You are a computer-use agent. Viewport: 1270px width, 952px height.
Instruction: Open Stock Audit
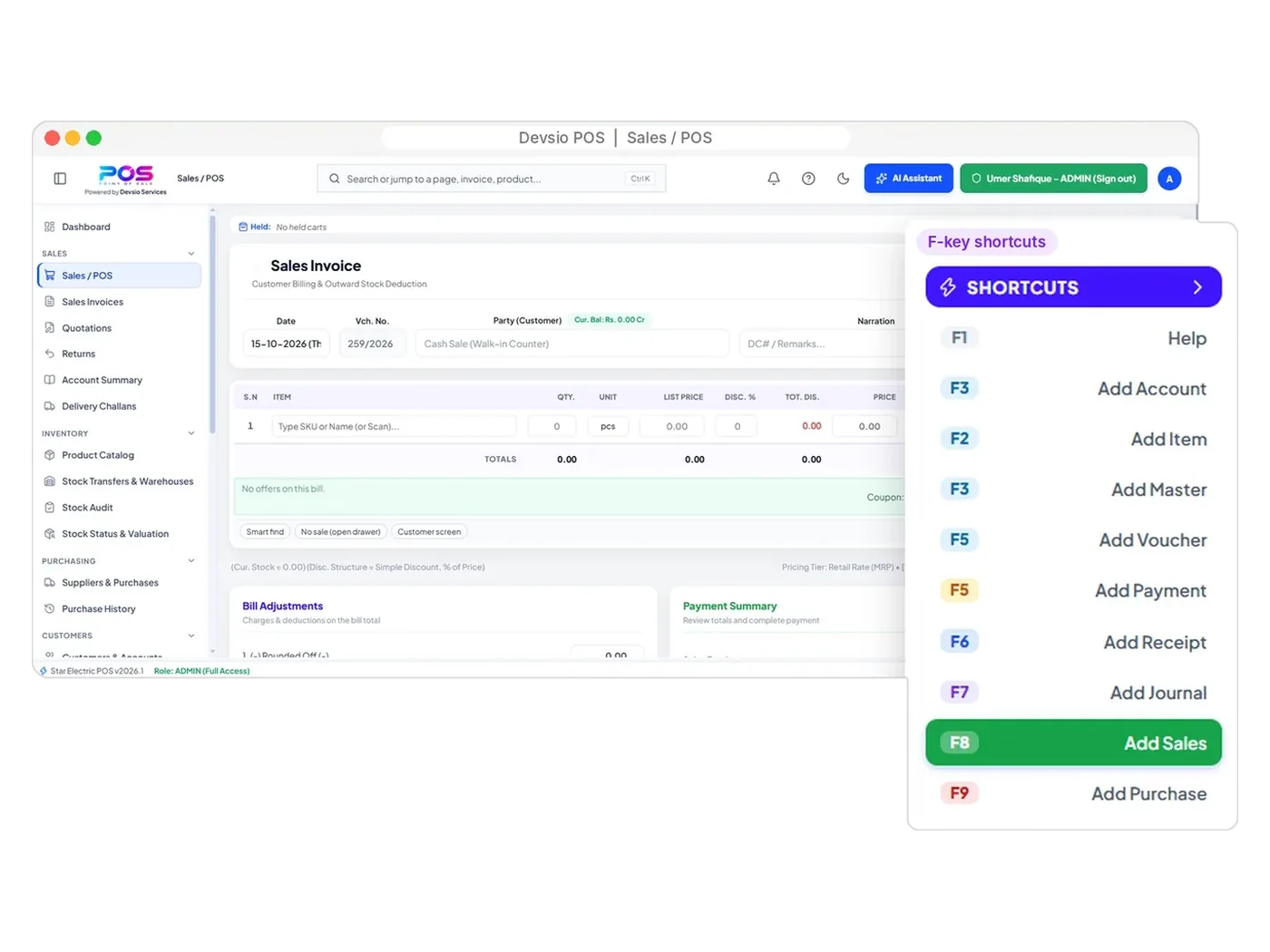point(87,508)
